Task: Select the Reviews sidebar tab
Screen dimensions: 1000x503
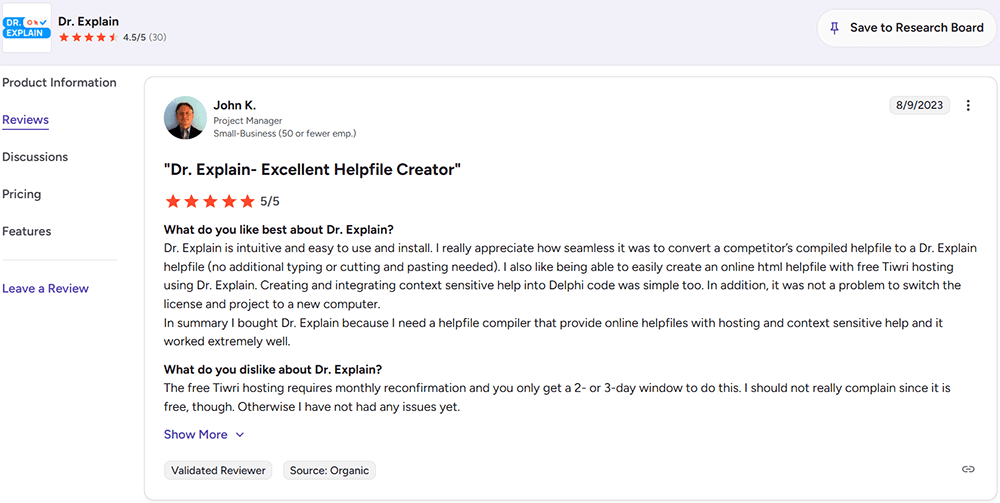Action: 26,120
